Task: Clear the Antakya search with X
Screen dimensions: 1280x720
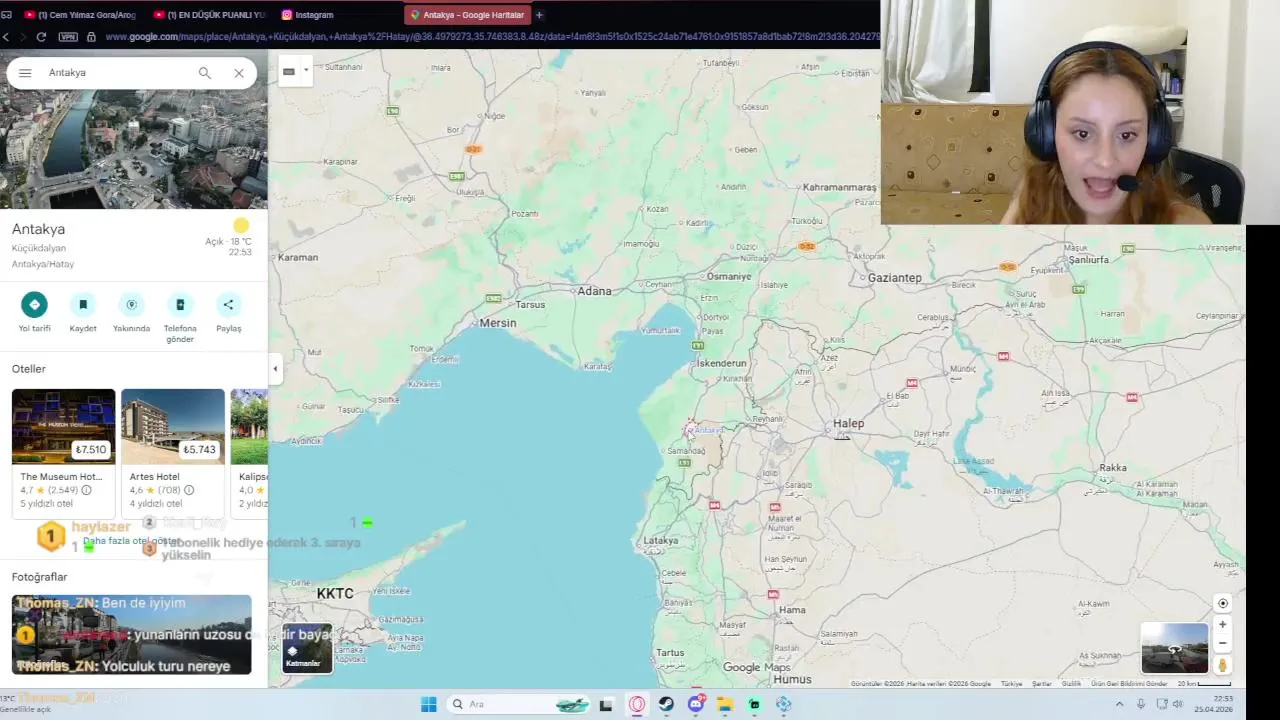Action: [x=239, y=73]
